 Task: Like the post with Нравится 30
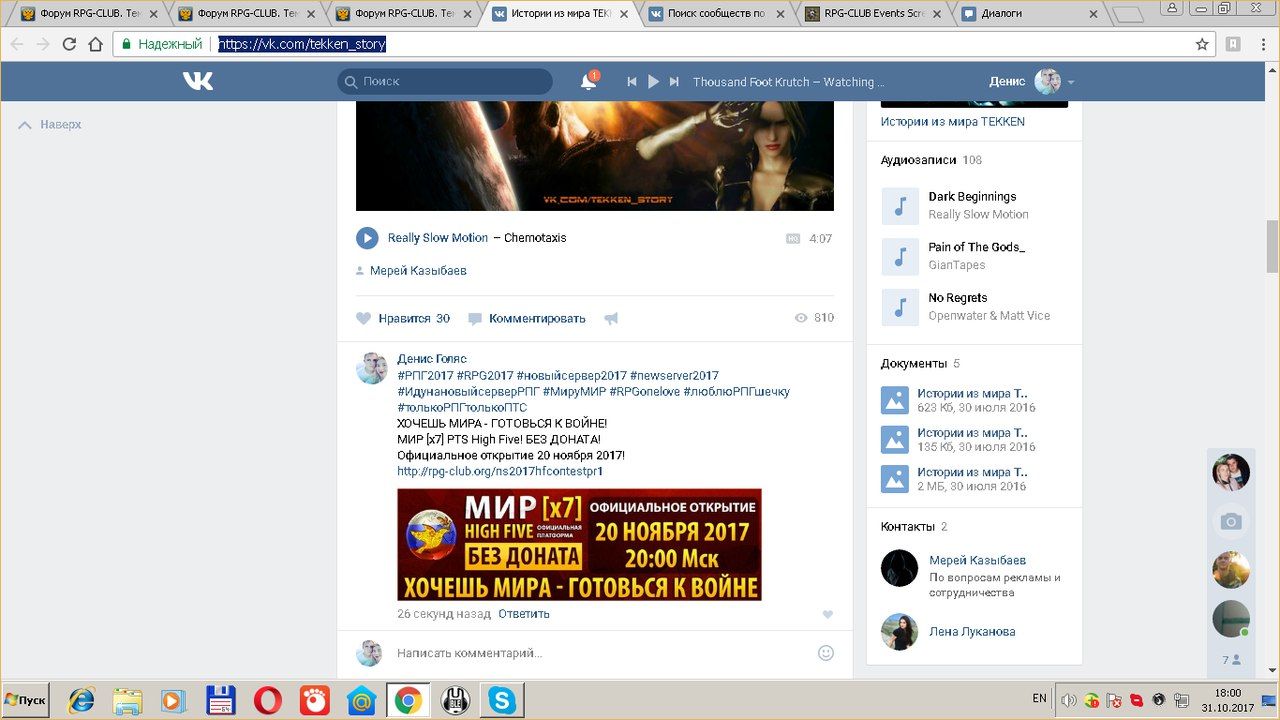tap(403, 318)
